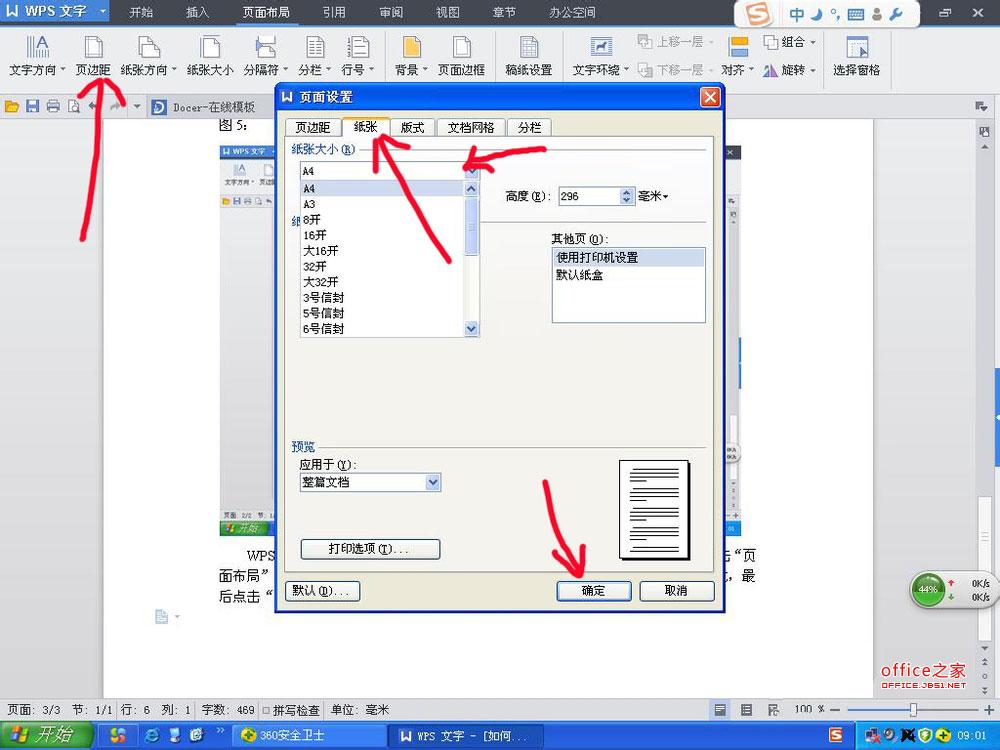1000x750 pixels.
Task: Switch to the 引用 ribbon tab
Action: coord(334,12)
